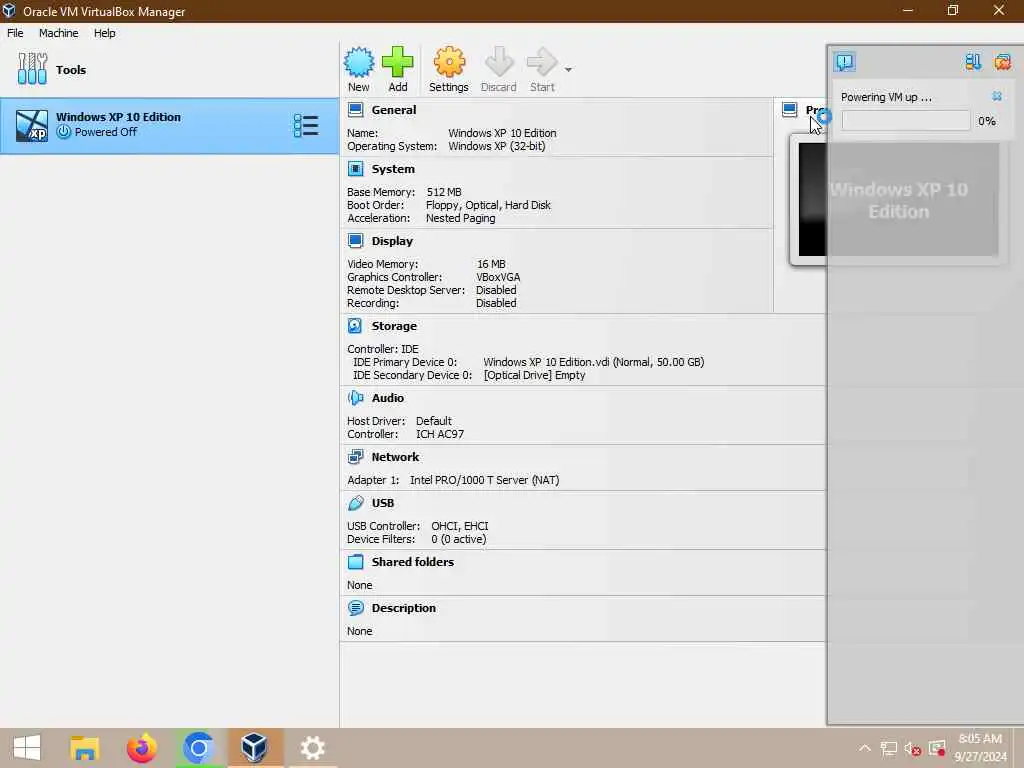Click the Base Memory 512 MB value
This screenshot has height=768, width=1024.
tap(444, 192)
